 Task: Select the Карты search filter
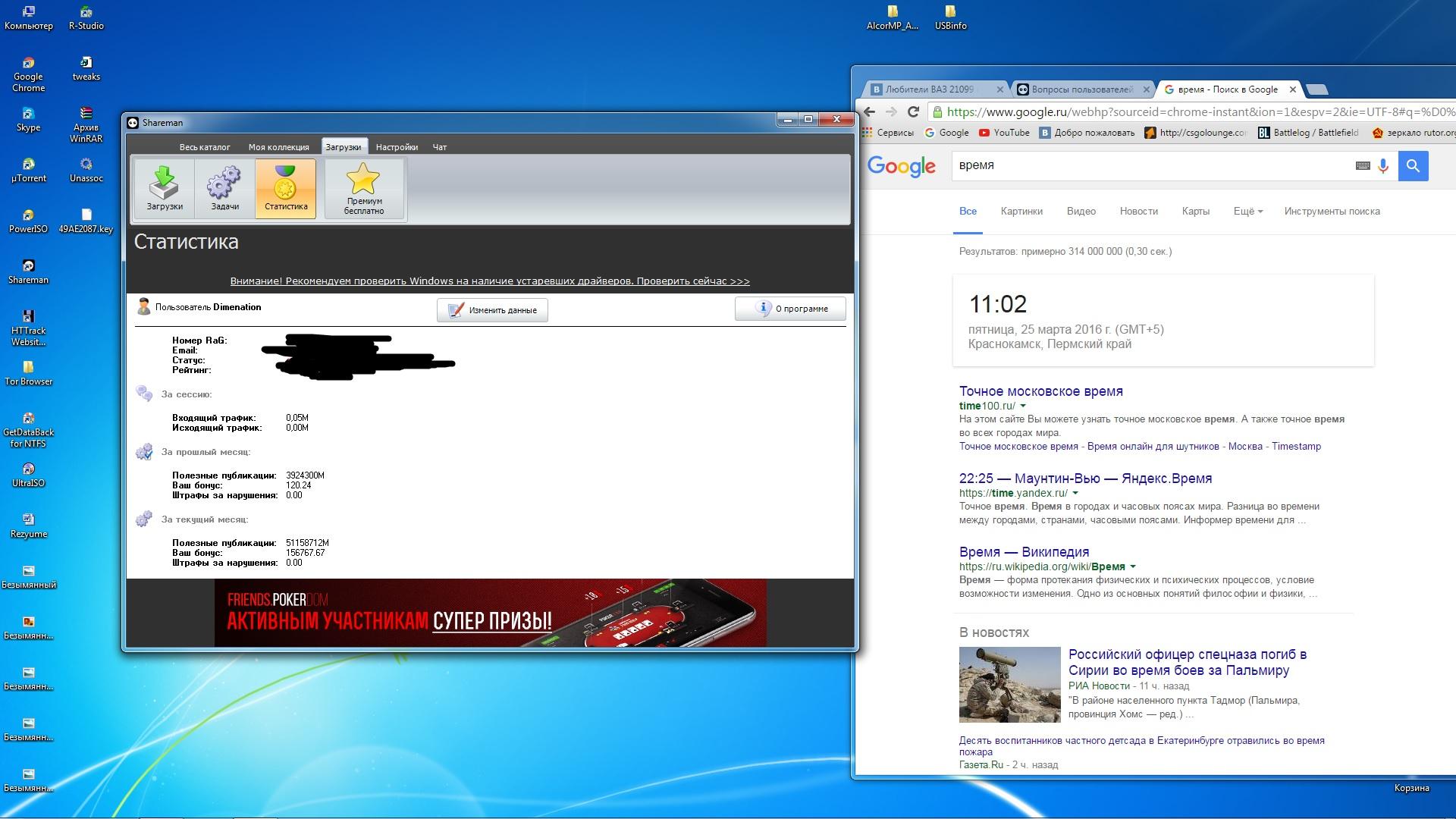1196,212
